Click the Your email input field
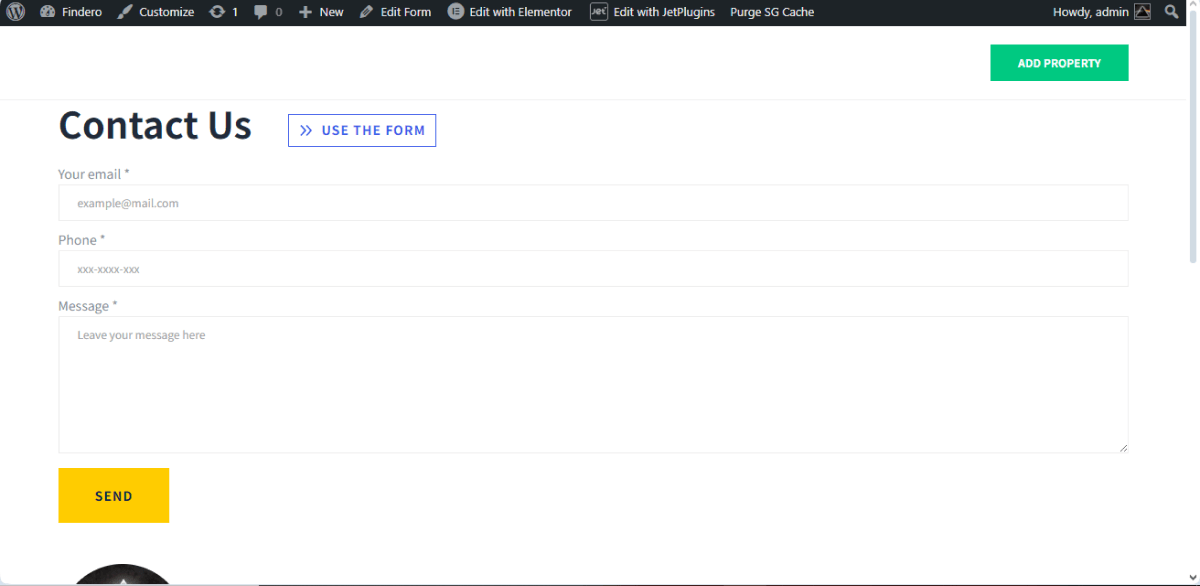 [593, 202]
